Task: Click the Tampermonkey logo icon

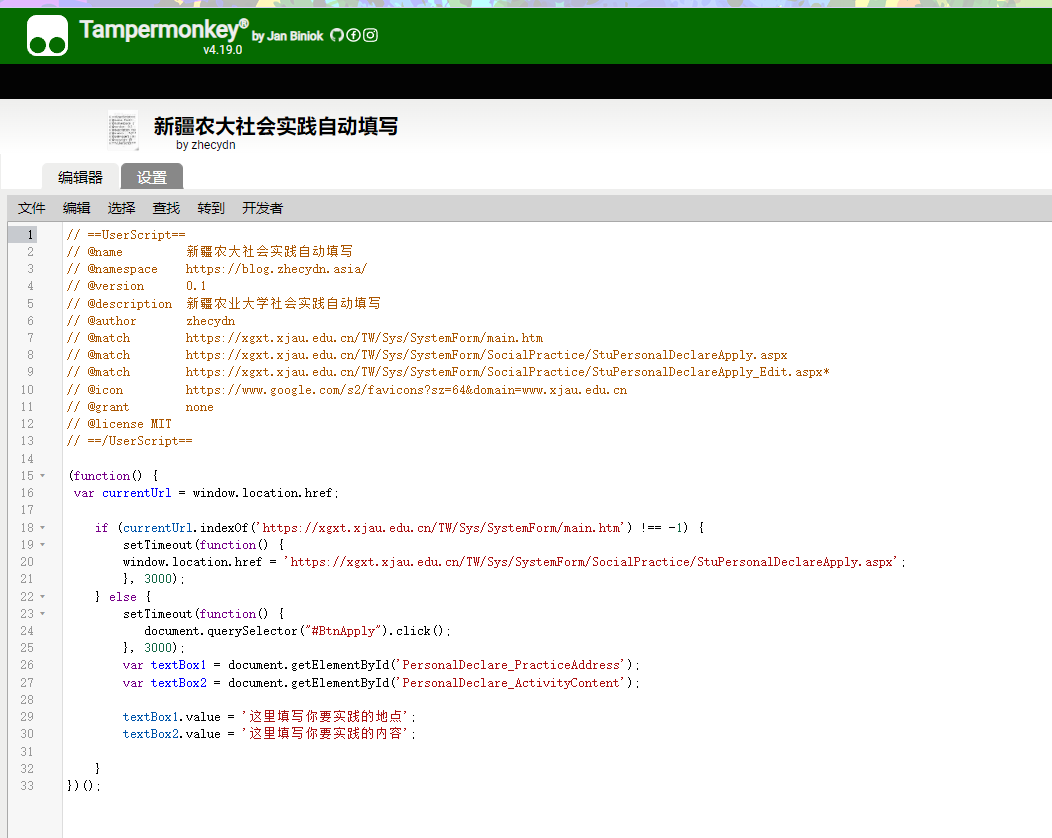Action: tap(47, 35)
